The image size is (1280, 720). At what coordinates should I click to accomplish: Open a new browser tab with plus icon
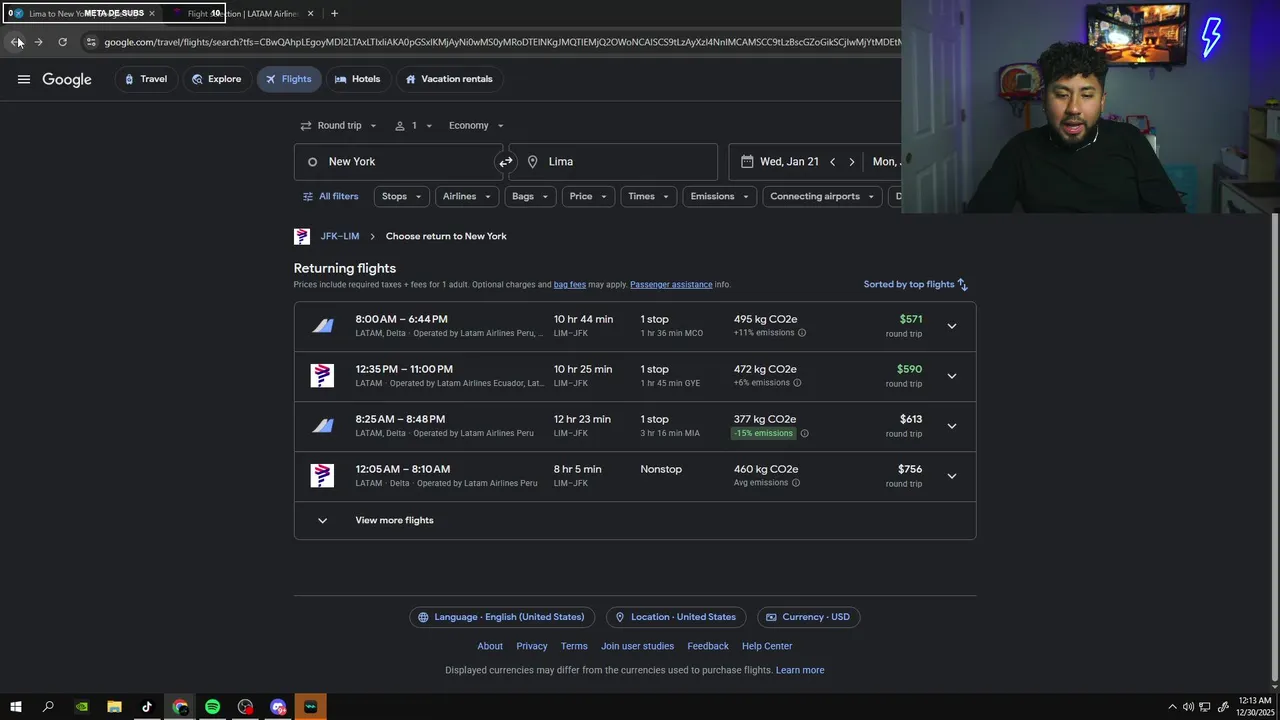(x=334, y=14)
